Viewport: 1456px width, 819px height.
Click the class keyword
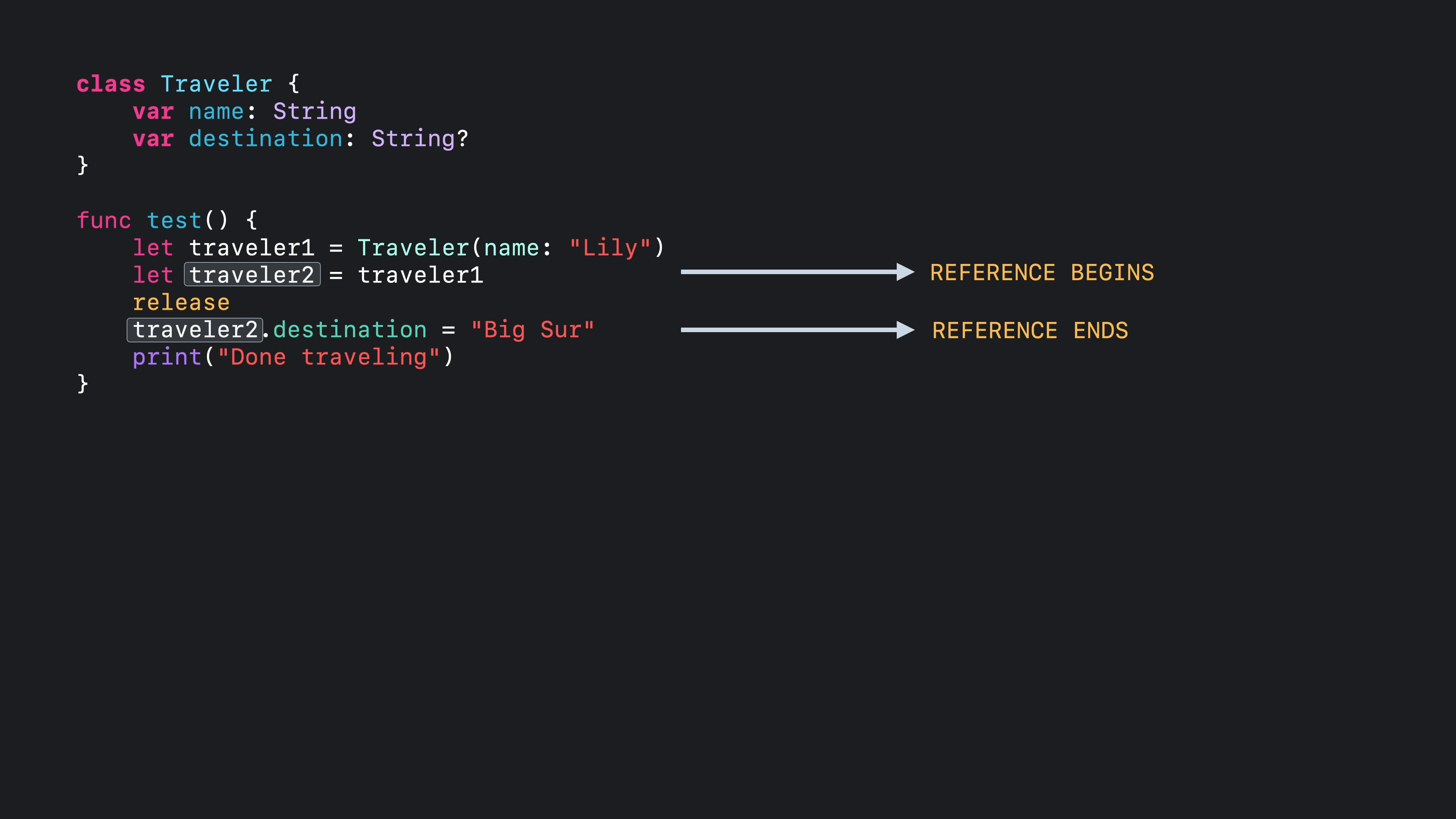[111, 84]
